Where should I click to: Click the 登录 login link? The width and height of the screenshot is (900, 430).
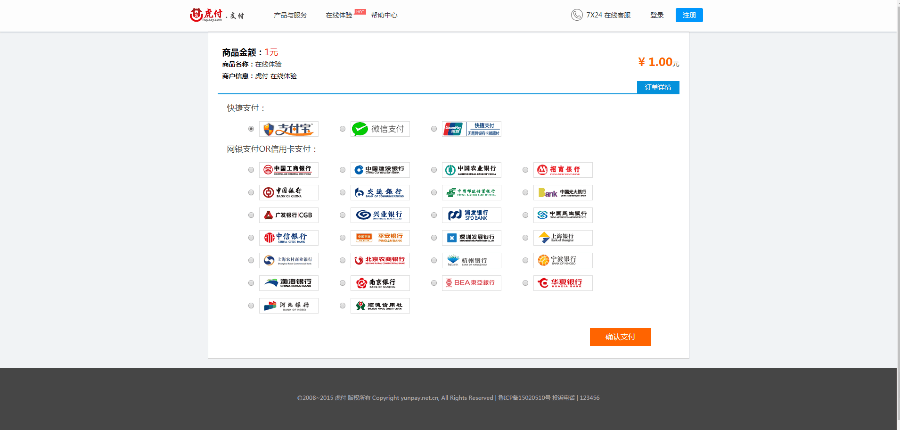pyautogui.click(x=657, y=16)
